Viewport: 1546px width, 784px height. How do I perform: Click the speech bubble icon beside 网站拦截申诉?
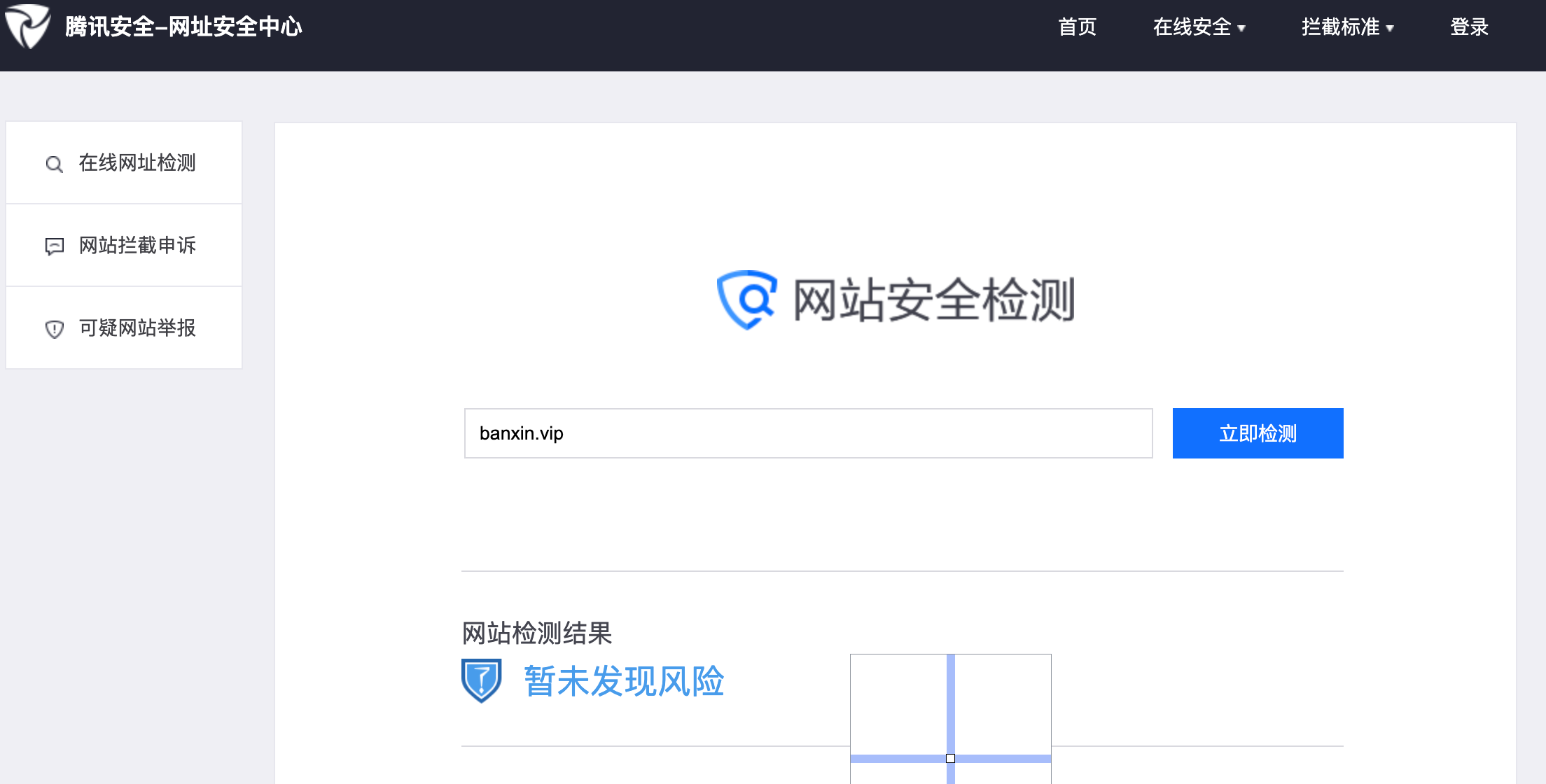pos(54,246)
